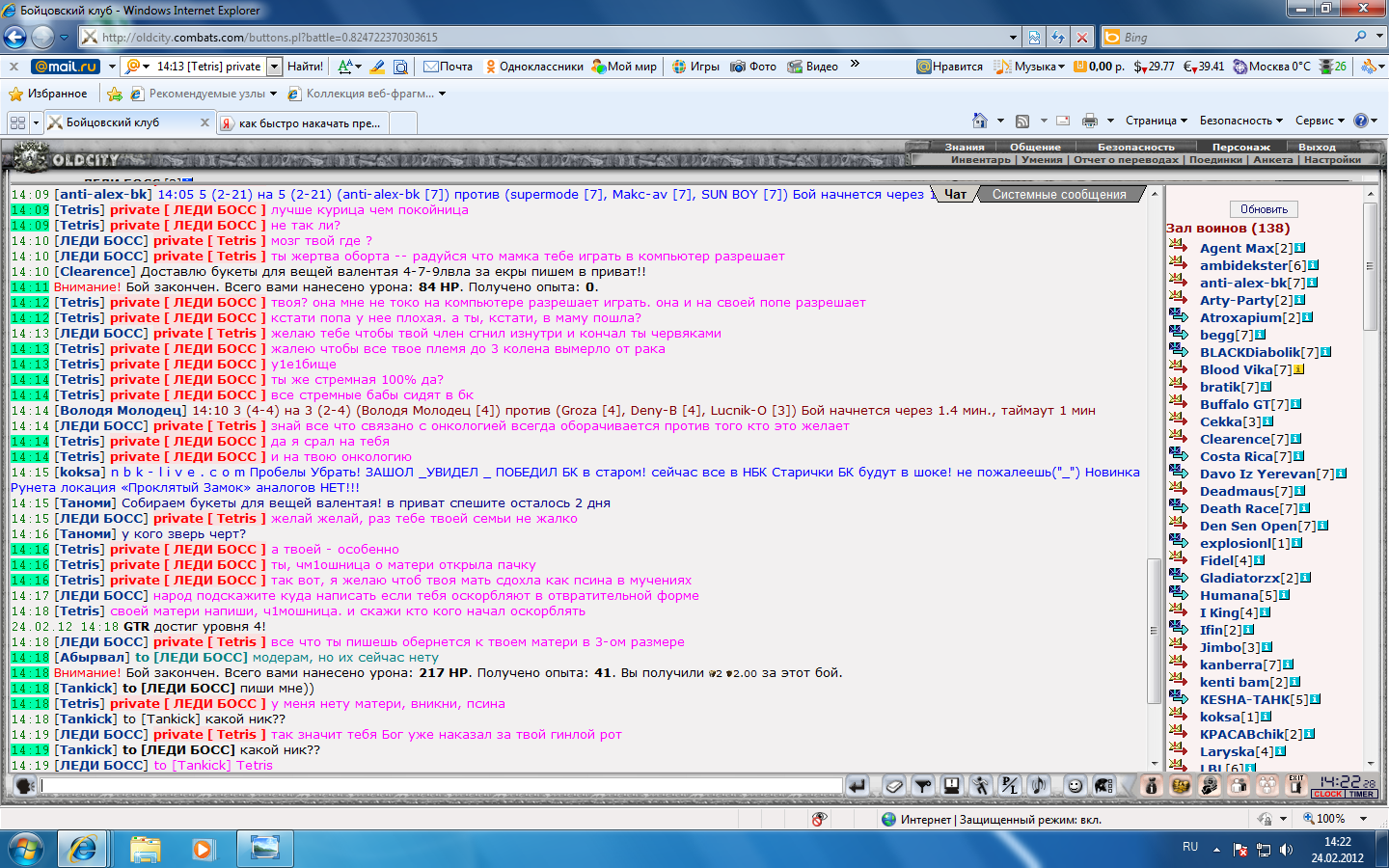The image size is (1389, 868).
Task: Click the volume speaker tray icon
Action: point(1286,850)
